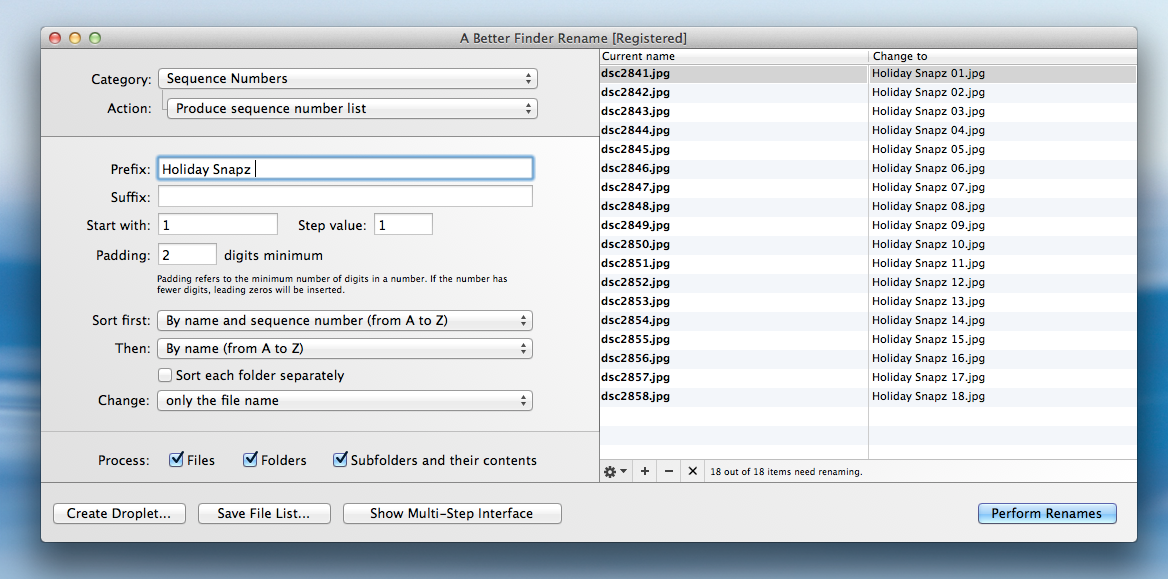Screen dimensions: 1168x579
Task: Click the new name Holiday Snapz 14.jpg
Action: 928,320
